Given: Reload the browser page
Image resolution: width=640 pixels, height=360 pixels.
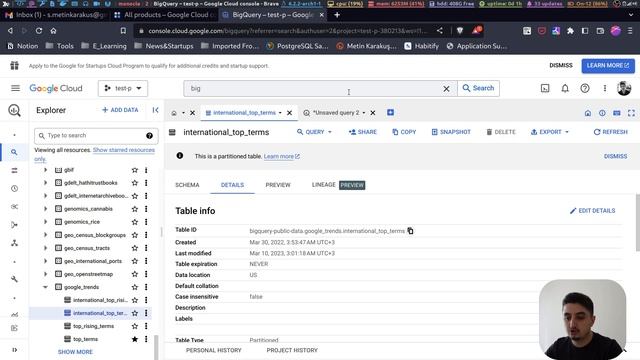Looking at the screenshot, I should [x=39, y=31].
